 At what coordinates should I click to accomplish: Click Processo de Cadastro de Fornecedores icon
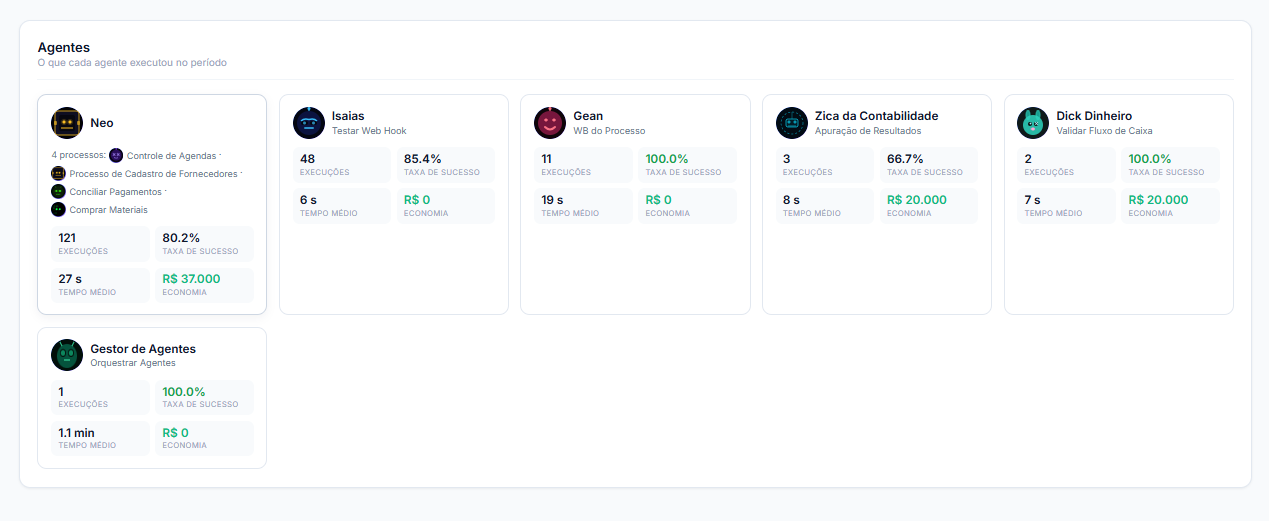coord(58,173)
